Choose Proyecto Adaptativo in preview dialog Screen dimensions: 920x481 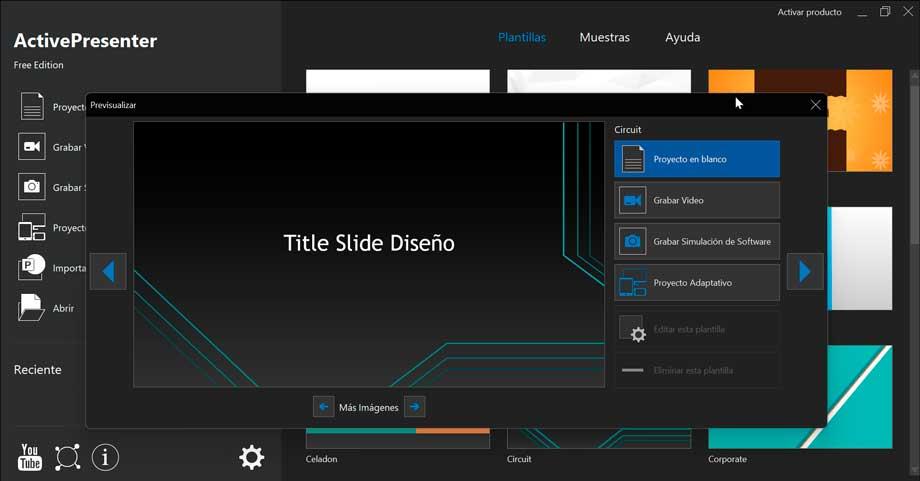pyautogui.click(x=697, y=282)
